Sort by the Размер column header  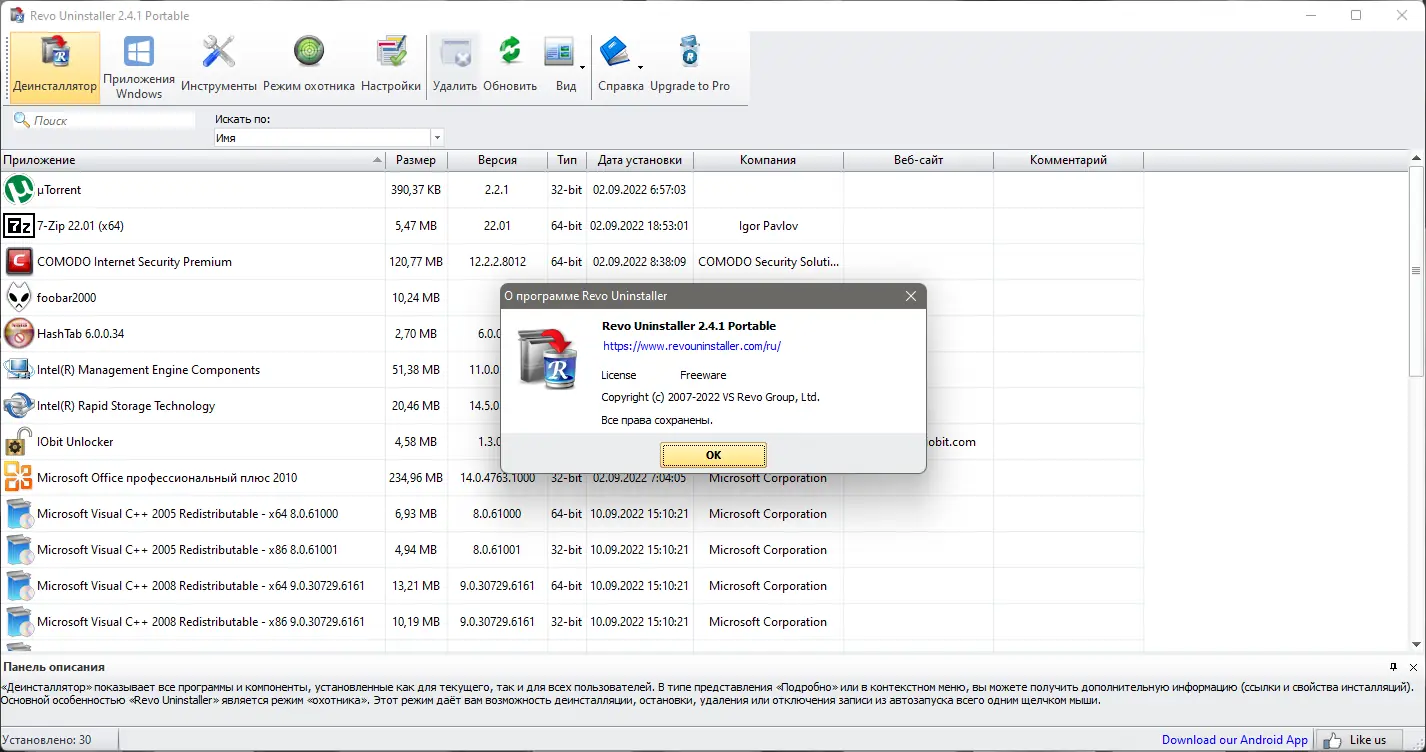click(416, 160)
